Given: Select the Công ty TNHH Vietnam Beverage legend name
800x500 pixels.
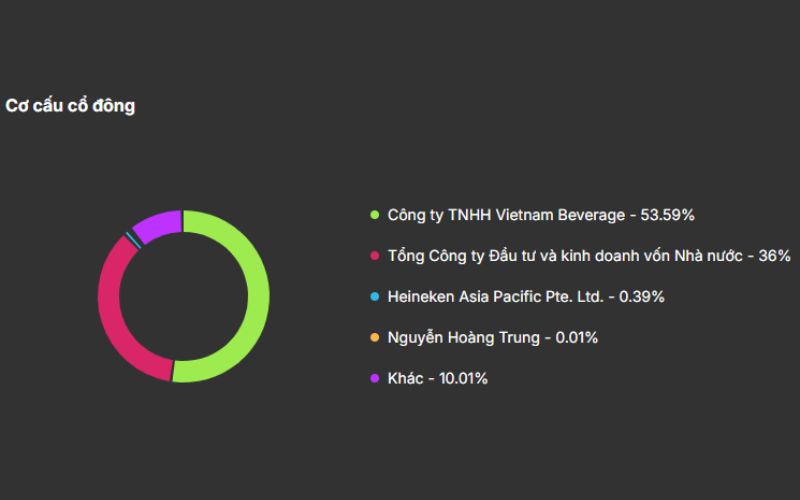Looking at the screenshot, I should click(x=505, y=215).
